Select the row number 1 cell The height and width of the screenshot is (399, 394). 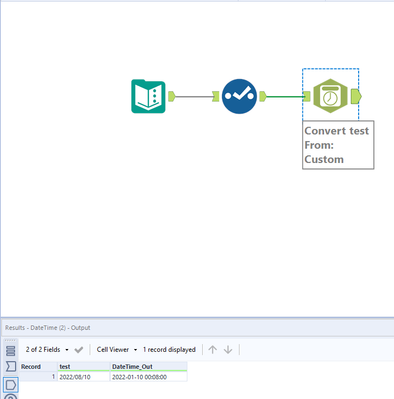pos(39,377)
